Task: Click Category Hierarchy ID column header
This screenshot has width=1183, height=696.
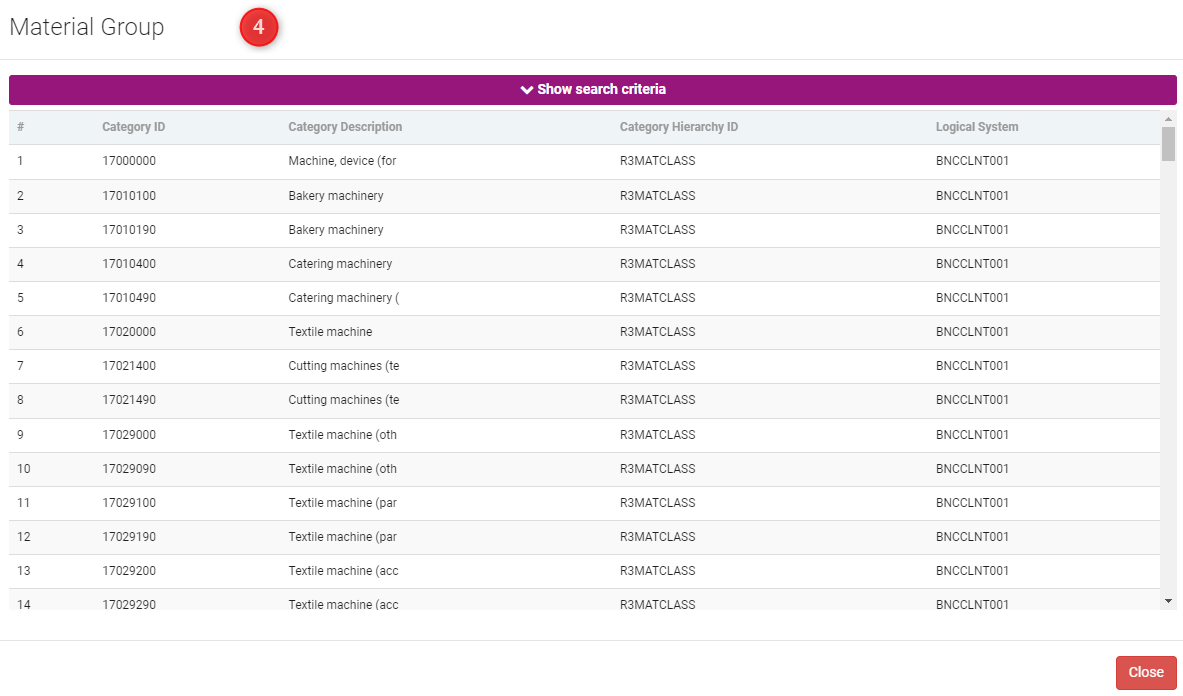Action: click(x=678, y=127)
